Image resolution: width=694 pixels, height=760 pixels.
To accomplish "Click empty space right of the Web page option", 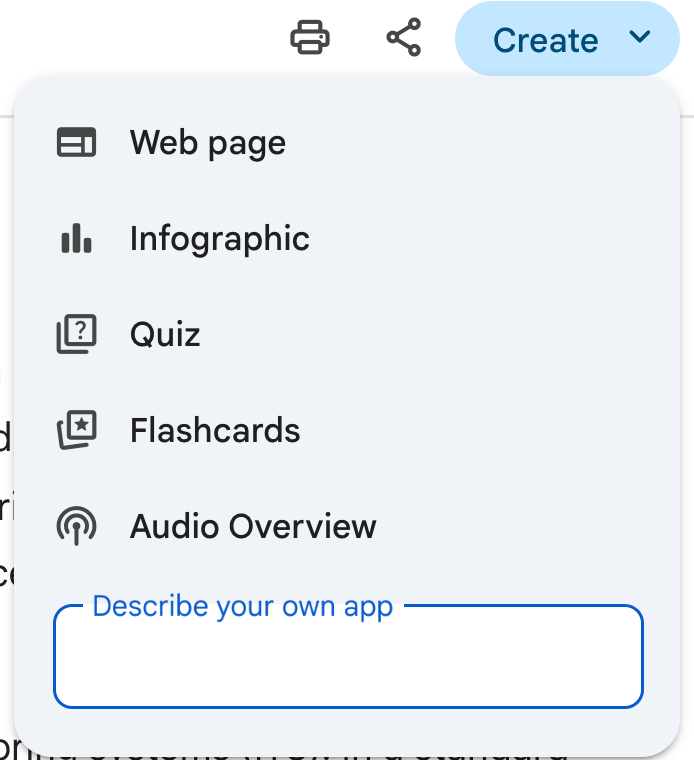I will [x=480, y=143].
